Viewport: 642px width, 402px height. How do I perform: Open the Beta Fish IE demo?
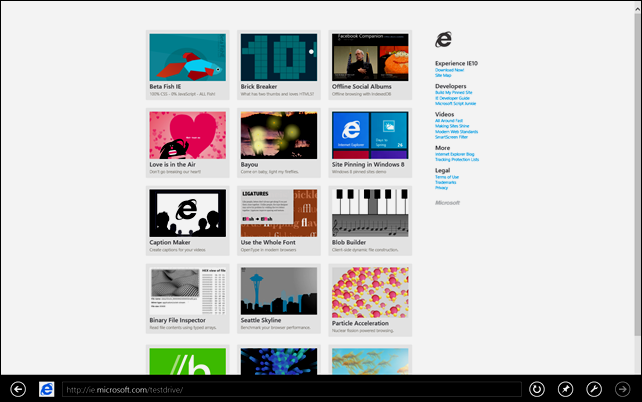188,65
